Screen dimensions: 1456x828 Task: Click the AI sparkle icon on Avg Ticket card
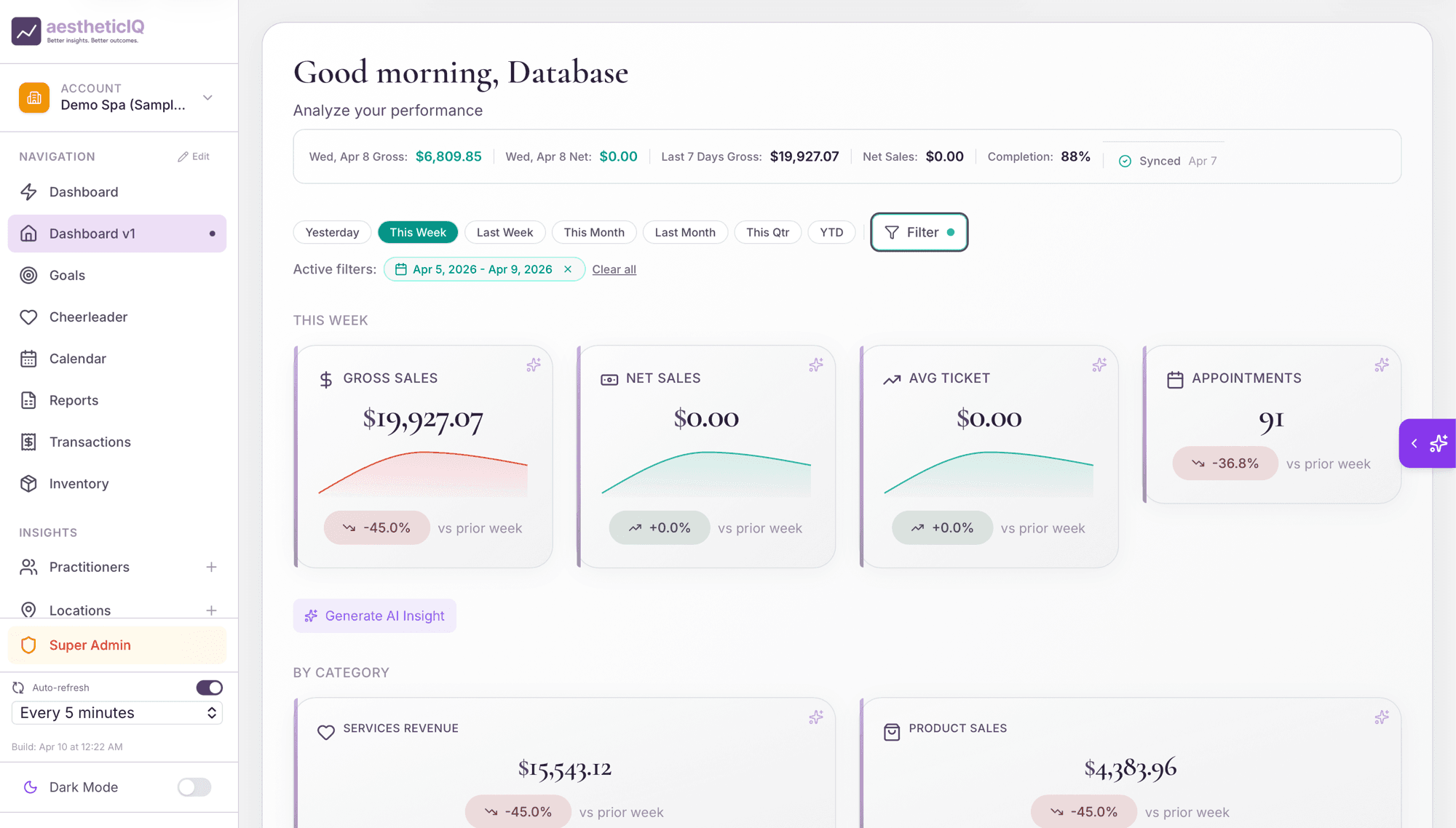[x=1099, y=365]
